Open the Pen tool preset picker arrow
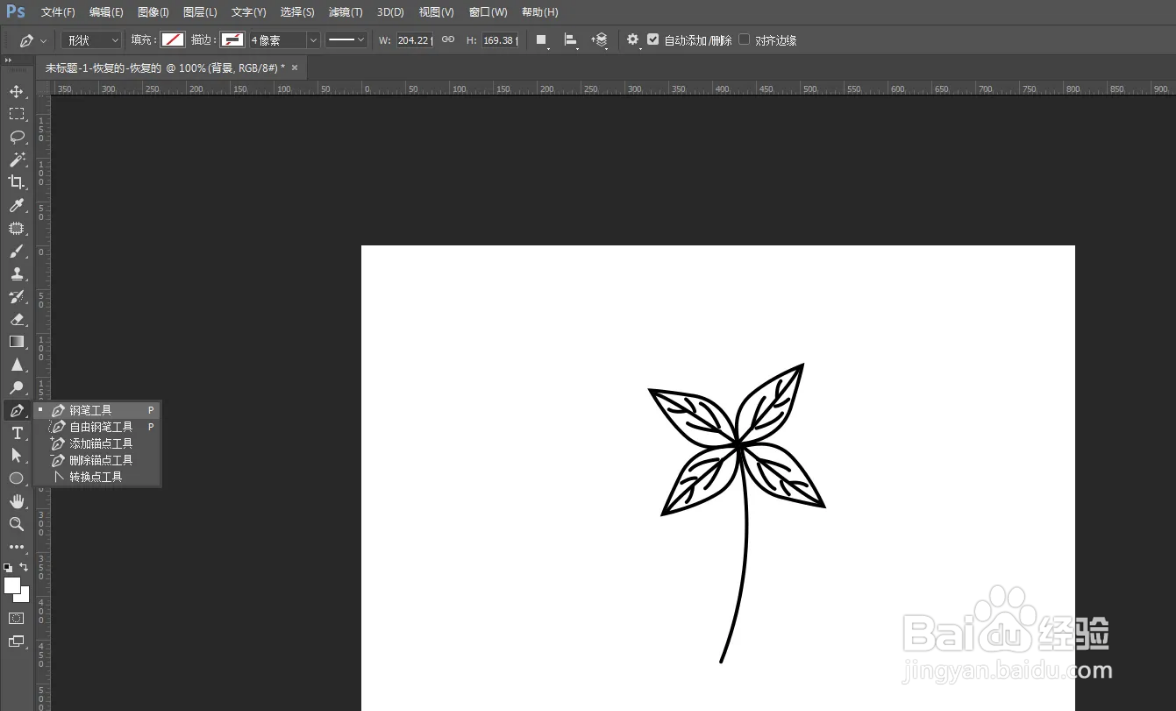Viewport: 1176px width, 711px height. pyautogui.click(x=44, y=40)
